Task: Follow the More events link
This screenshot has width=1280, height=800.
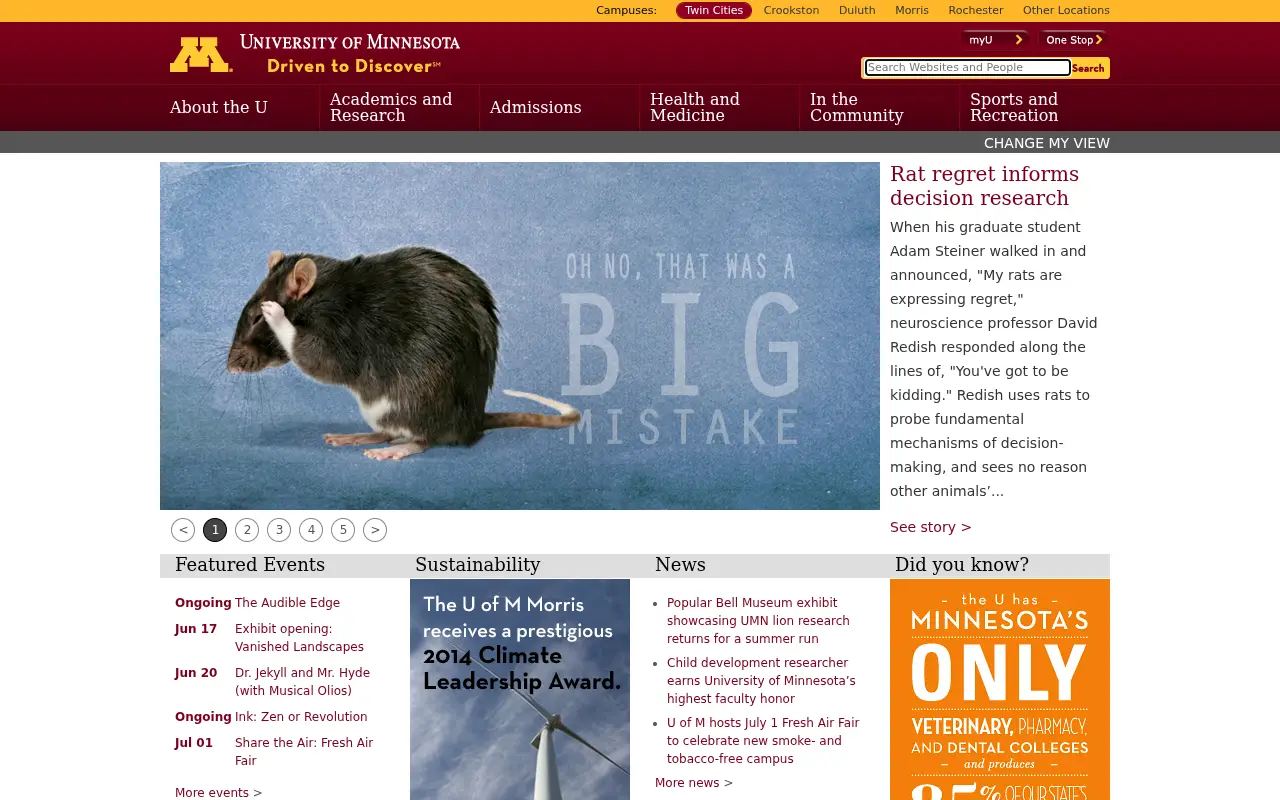Action: point(219,793)
